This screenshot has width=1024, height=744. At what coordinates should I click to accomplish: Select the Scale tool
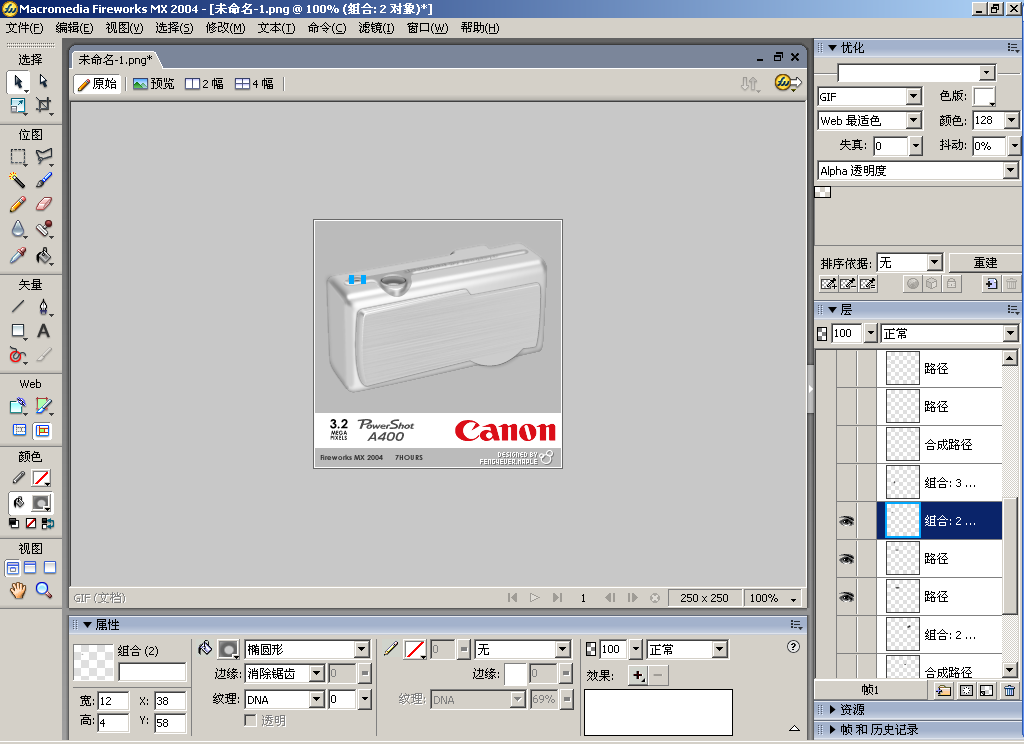point(18,105)
